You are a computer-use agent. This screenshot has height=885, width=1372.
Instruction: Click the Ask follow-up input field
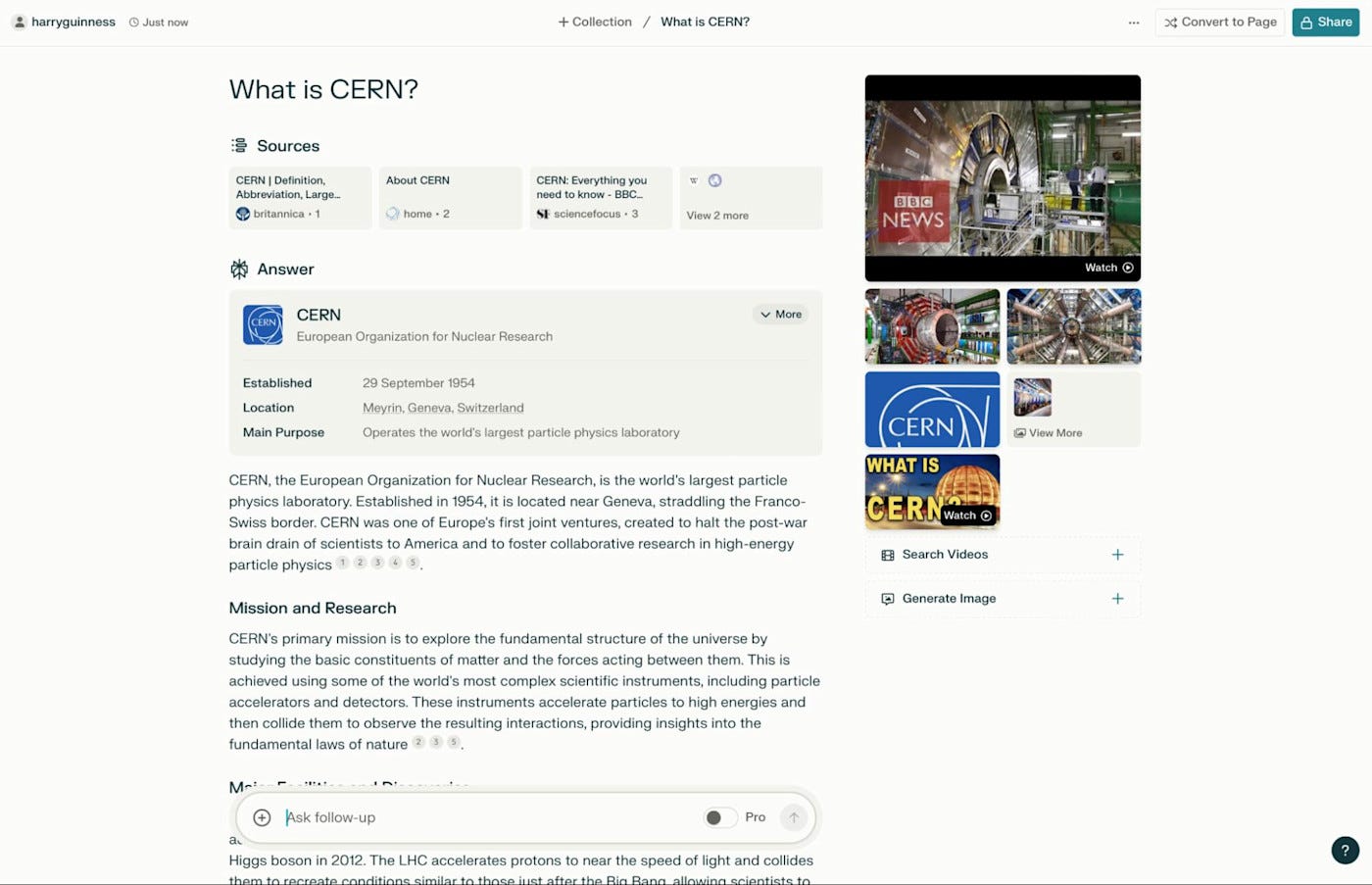[x=441, y=816]
